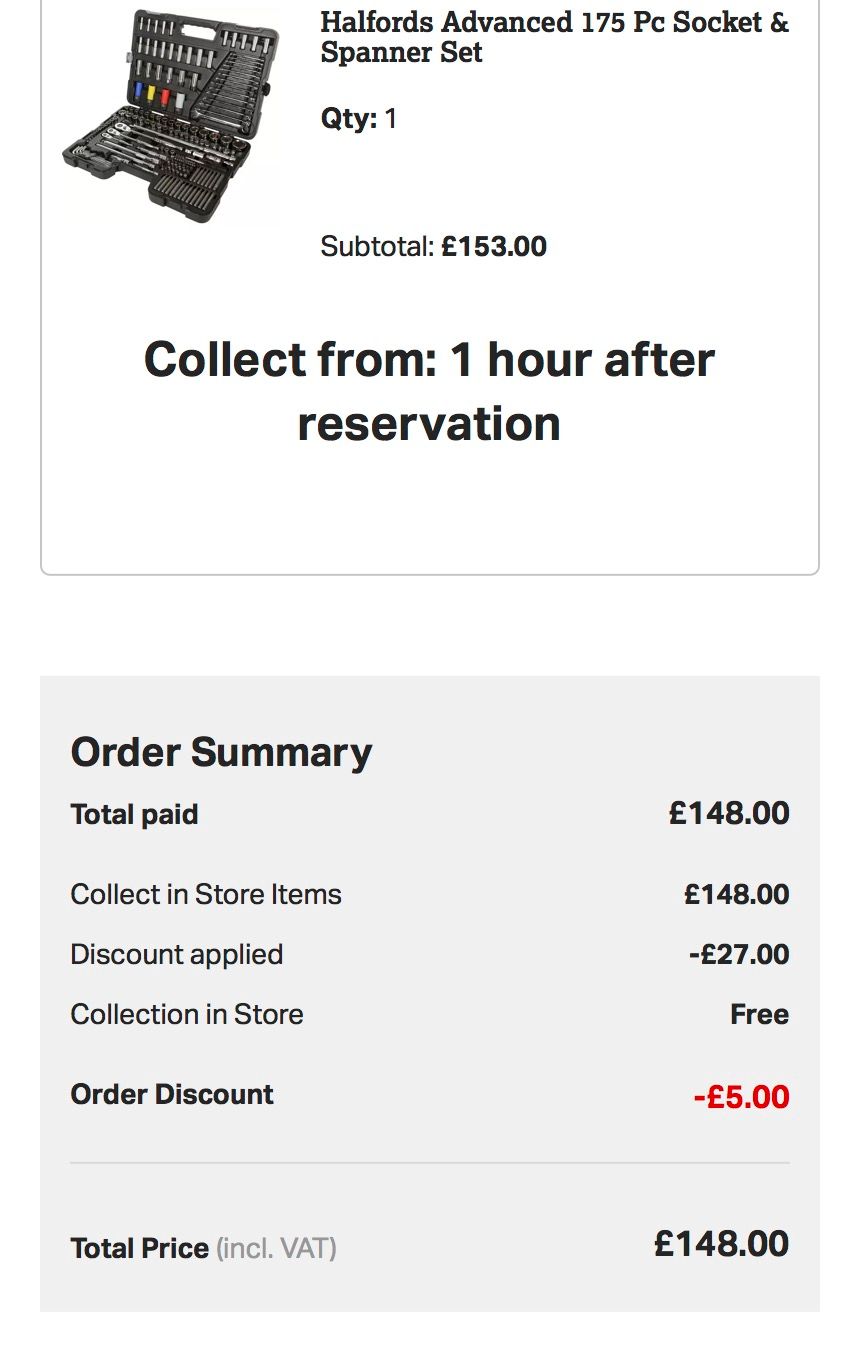Click the Discount applied label
The height and width of the screenshot is (1365, 860).
point(176,954)
